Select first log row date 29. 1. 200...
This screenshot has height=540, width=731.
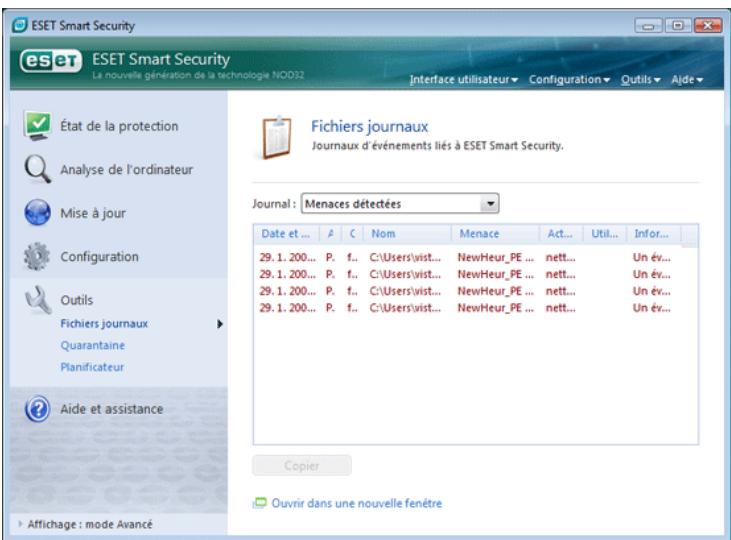pyautogui.click(x=287, y=257)
